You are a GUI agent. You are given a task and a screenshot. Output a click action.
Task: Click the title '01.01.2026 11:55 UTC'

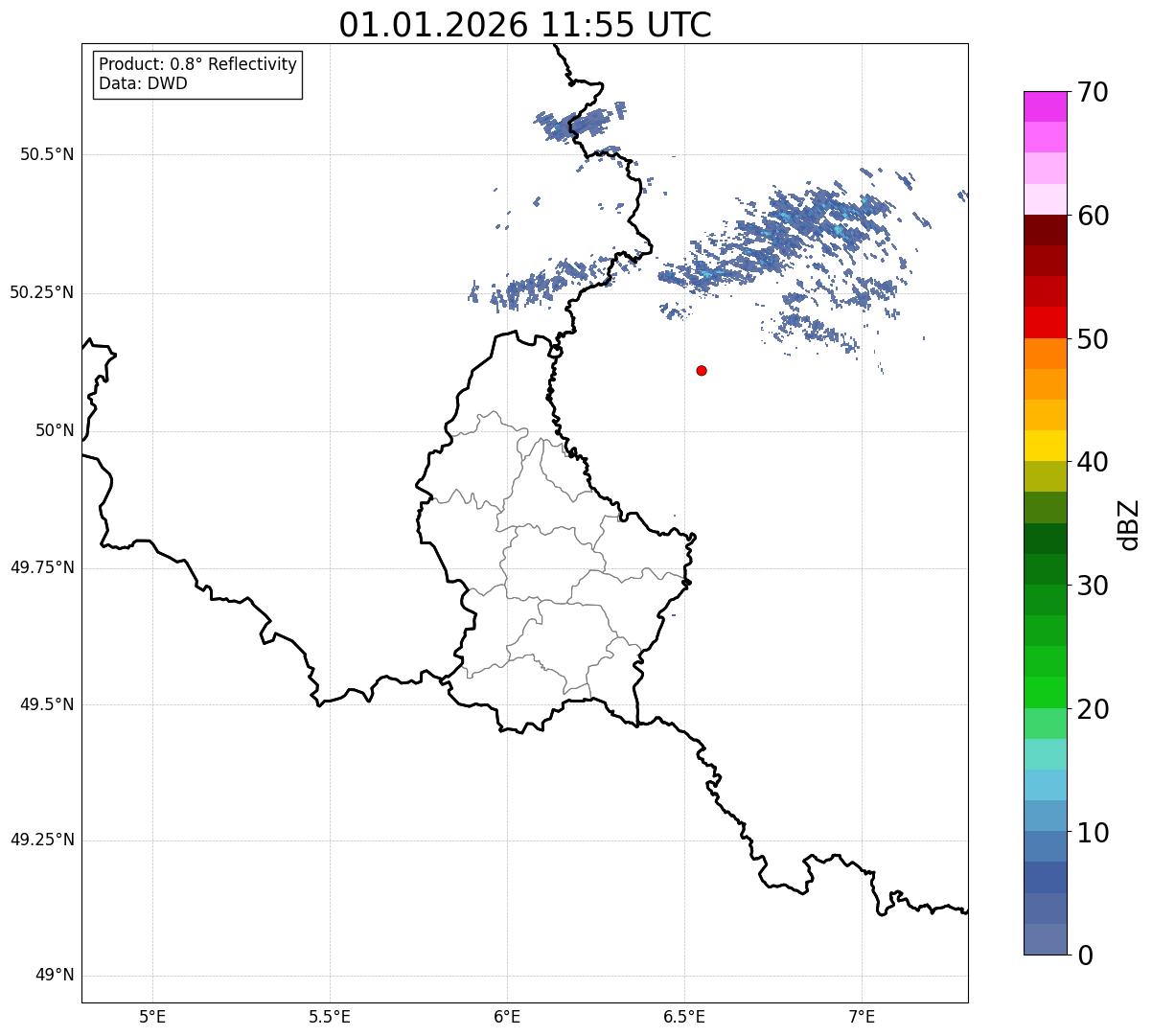pos(525,25)
